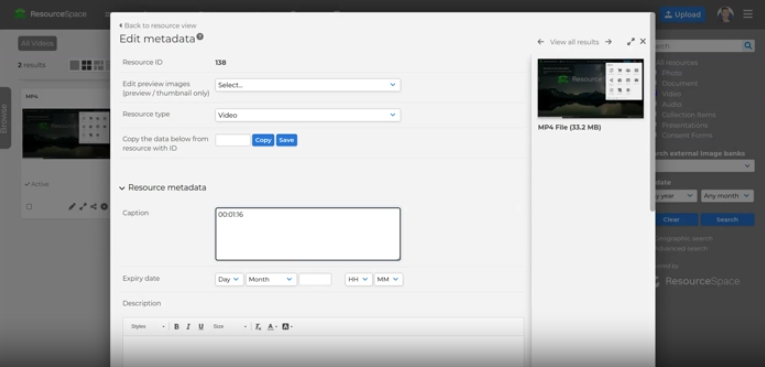Select the Presentations filter

pos(684,125)
